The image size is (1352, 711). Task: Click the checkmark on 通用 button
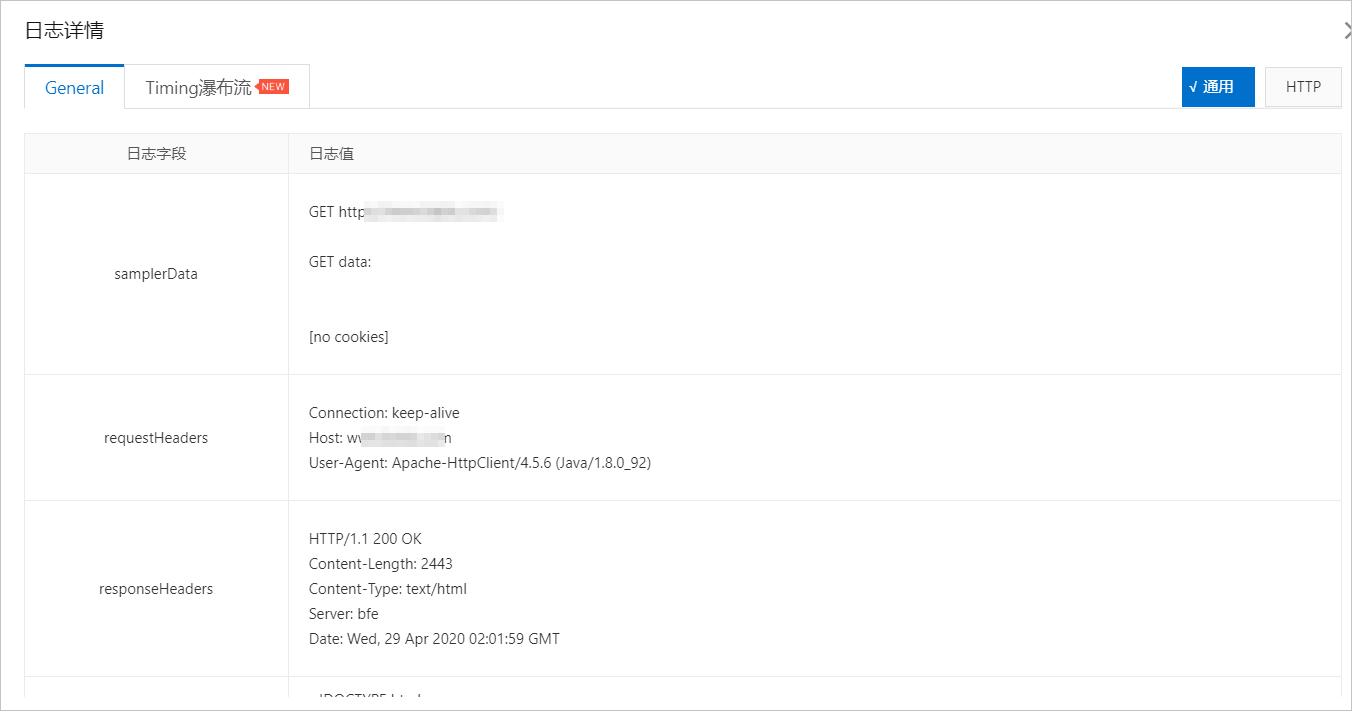pos(1193,87)
